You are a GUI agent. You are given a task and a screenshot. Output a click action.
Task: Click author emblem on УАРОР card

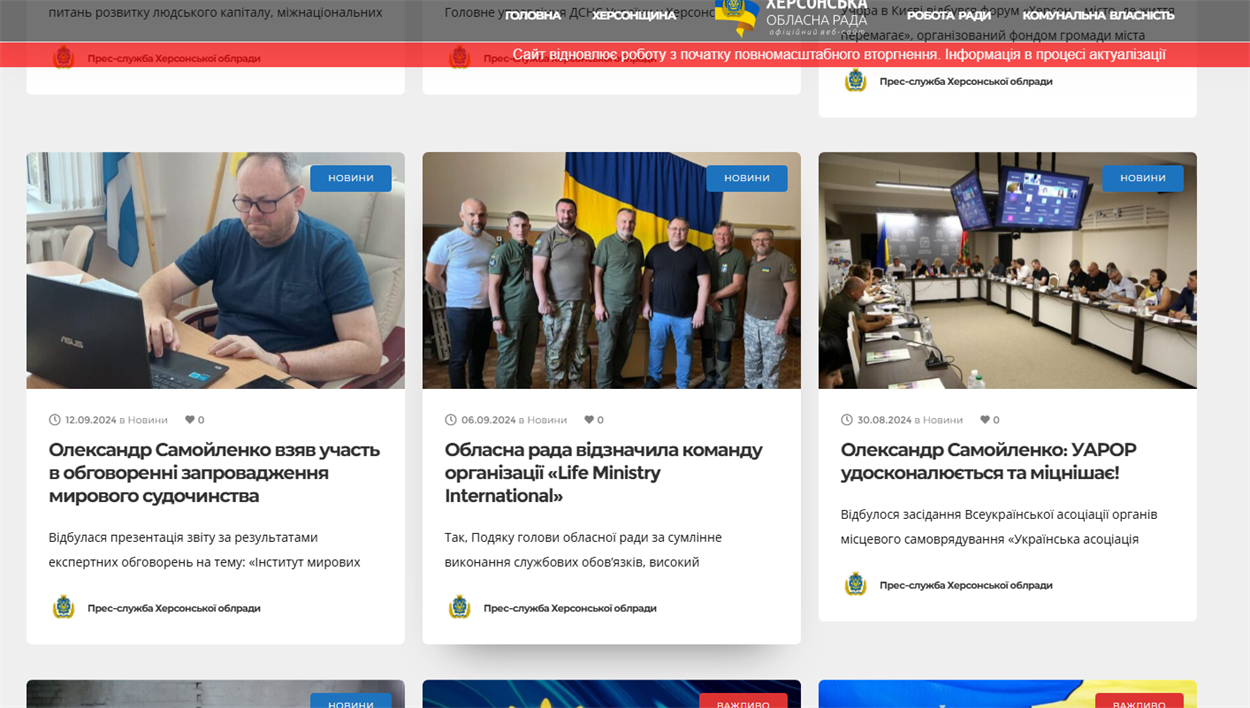click(x=856, y=584)
